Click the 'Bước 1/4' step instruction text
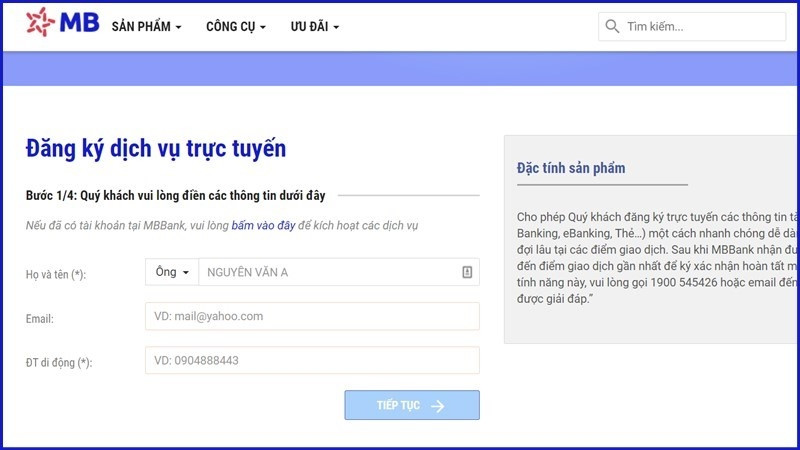Viewport: 800px width, 450px height. tap(175, 195)
